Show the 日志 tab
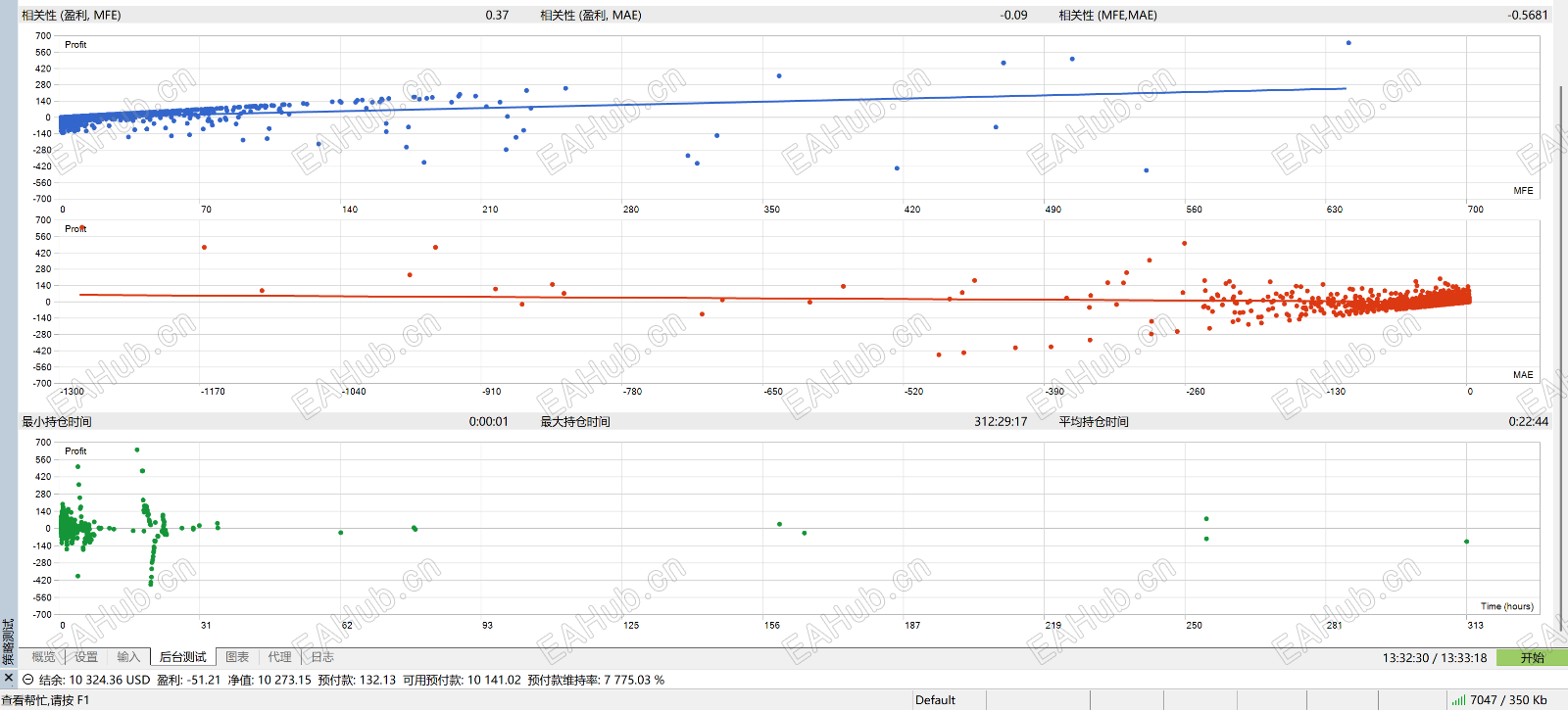 point(322,657)
